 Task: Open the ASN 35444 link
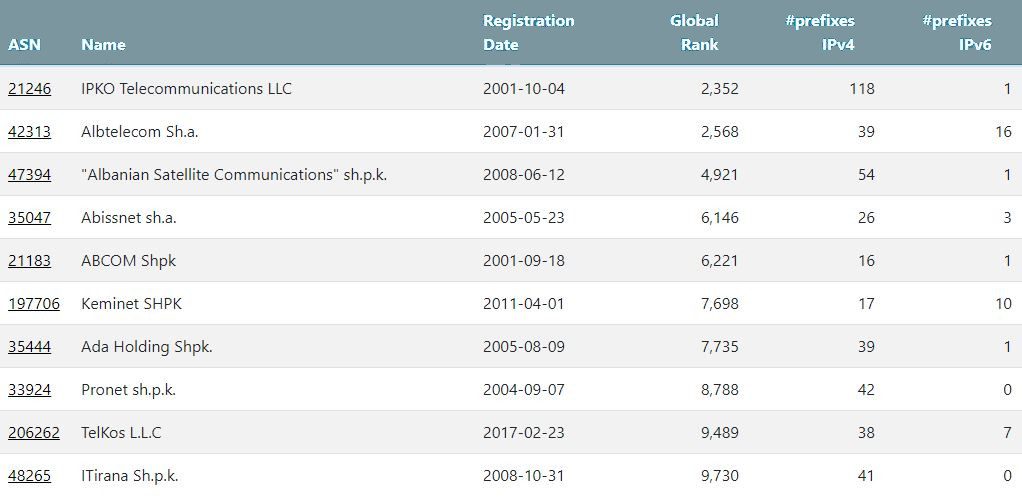pos(29,347)
